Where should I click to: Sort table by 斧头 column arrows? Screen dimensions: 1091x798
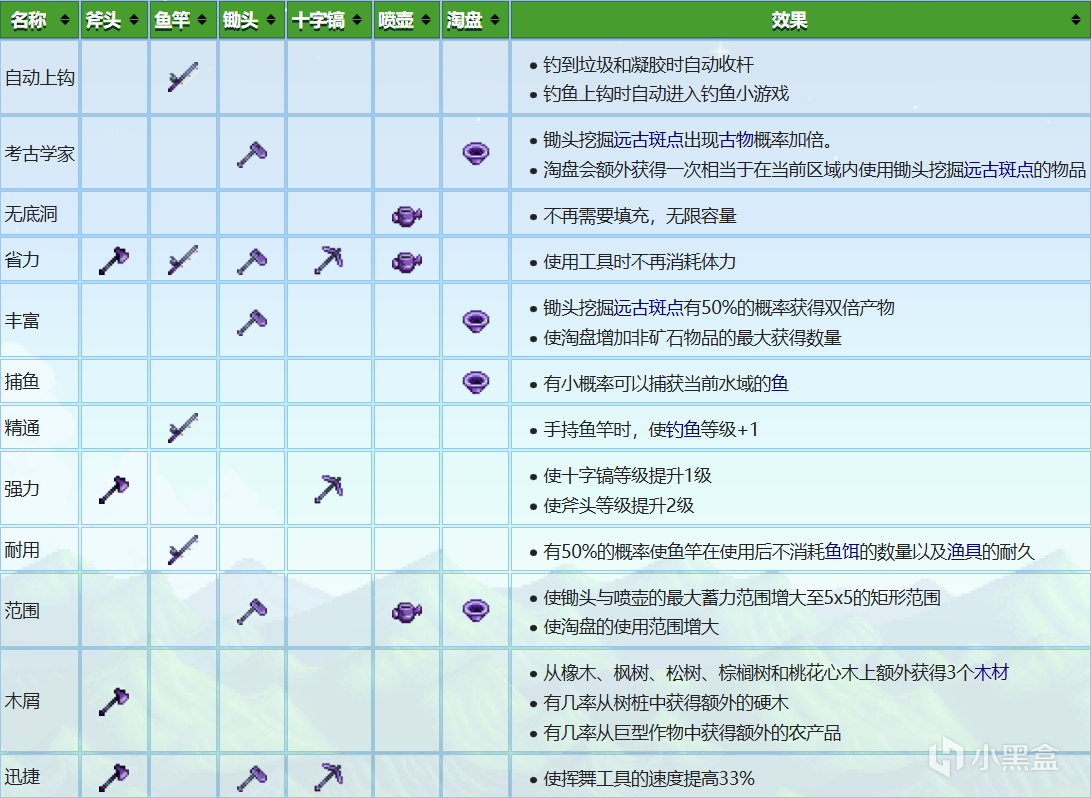[x=134, y=20]
